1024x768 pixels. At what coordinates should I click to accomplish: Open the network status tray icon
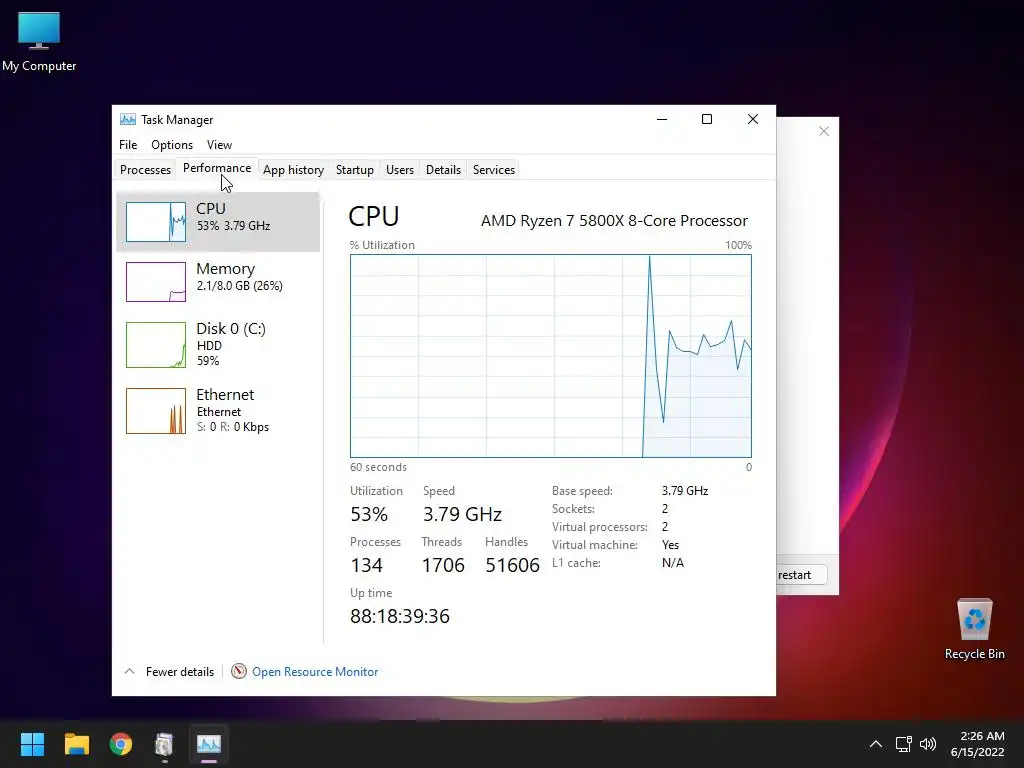(x=904, y=744)
